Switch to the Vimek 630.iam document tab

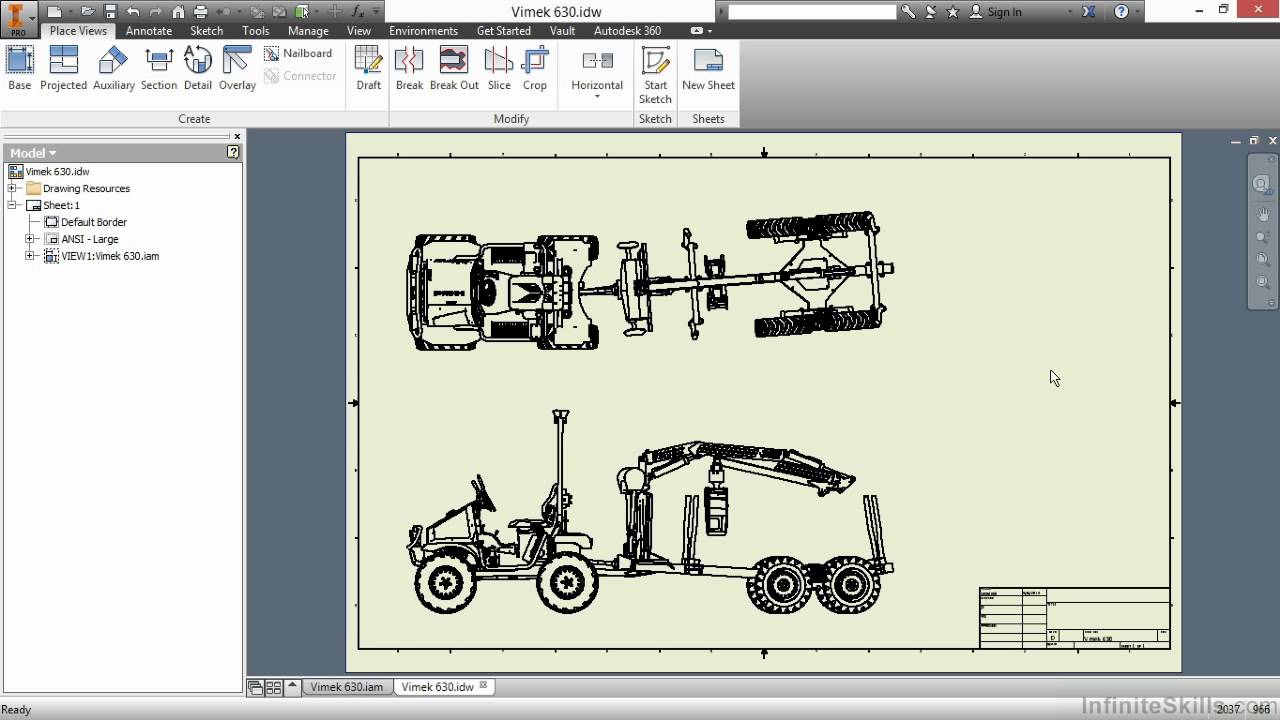[x=346, y=686]
